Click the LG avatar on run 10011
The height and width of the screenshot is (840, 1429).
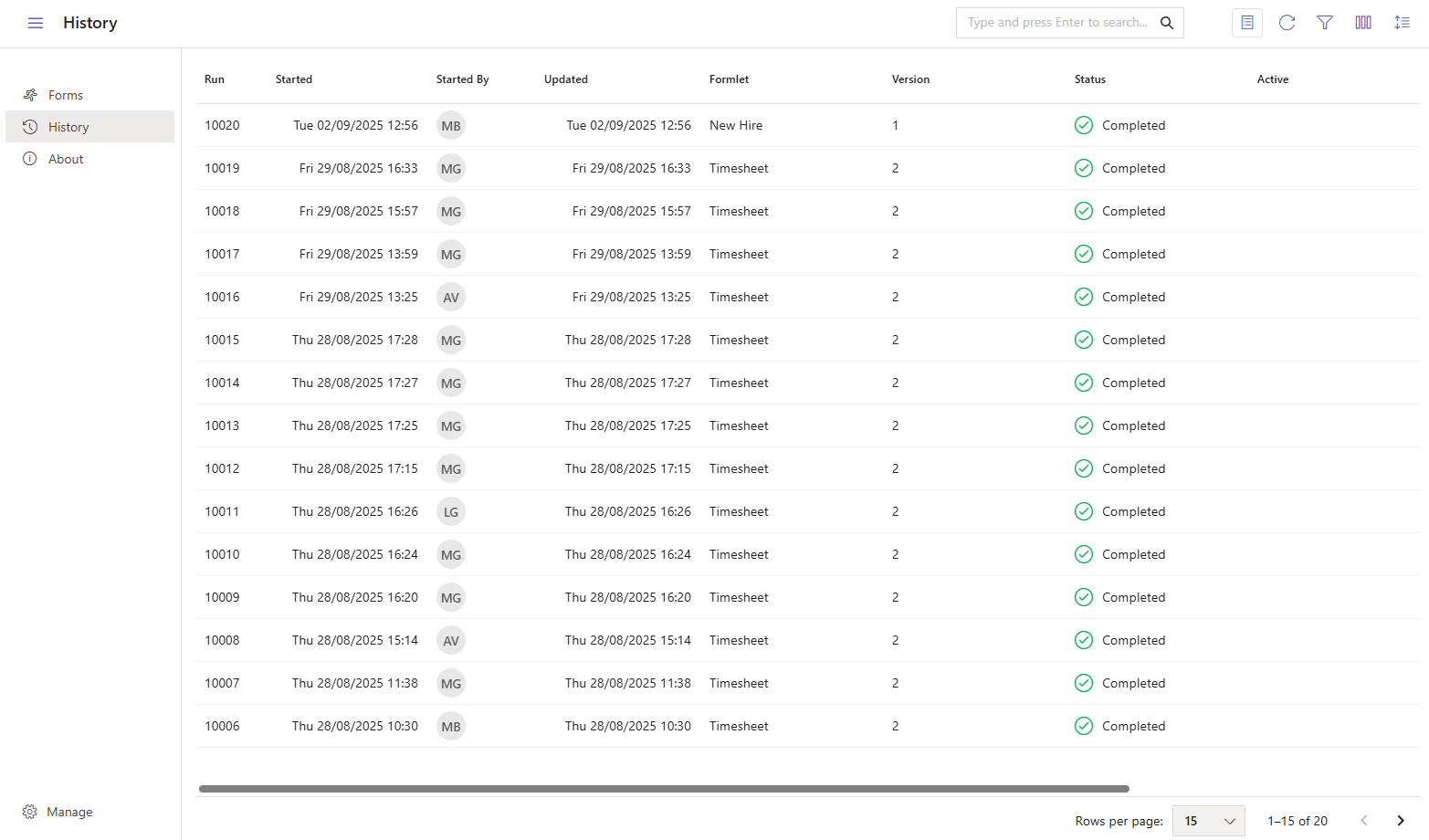click(451, 512)
